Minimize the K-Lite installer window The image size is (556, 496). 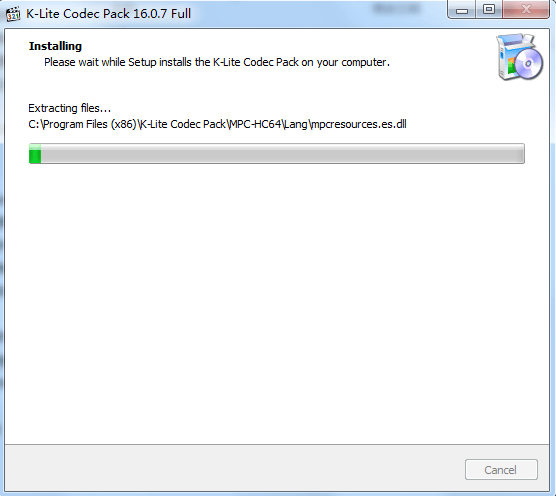tap(462, 9)
